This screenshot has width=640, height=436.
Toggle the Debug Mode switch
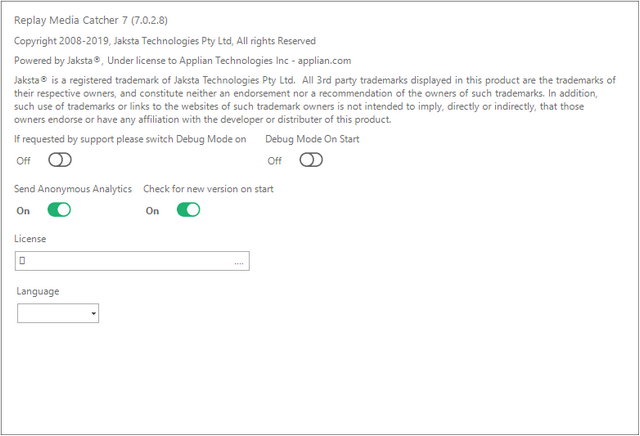60,160
